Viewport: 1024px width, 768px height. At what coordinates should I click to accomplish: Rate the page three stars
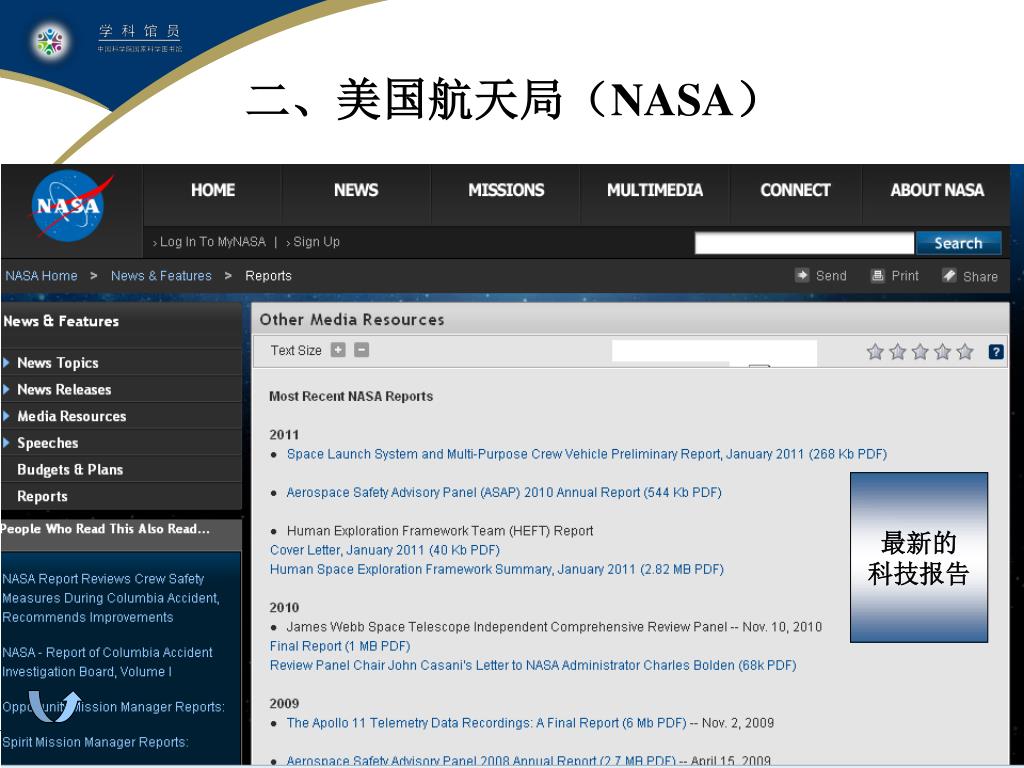[920, 352]
